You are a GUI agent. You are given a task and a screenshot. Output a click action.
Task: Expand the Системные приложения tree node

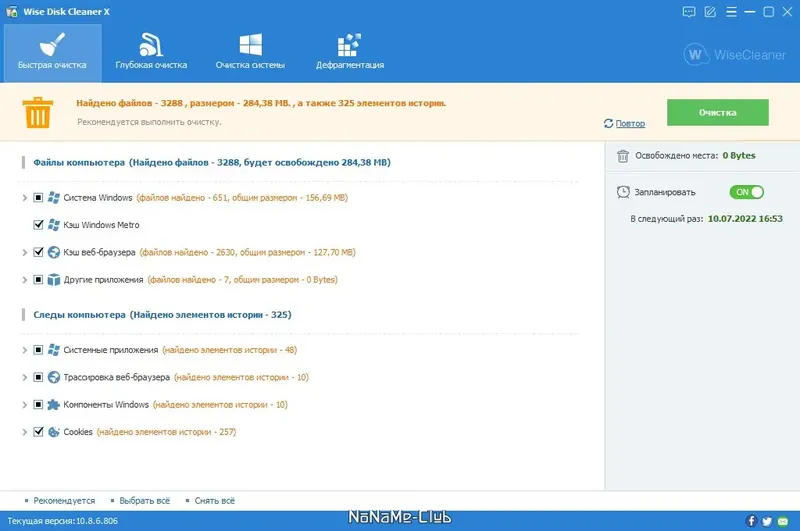[24, 350]
